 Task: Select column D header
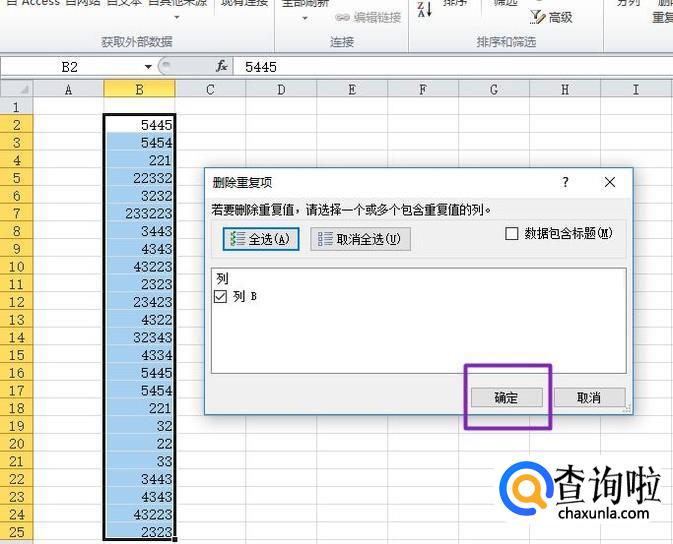[281, 89]
